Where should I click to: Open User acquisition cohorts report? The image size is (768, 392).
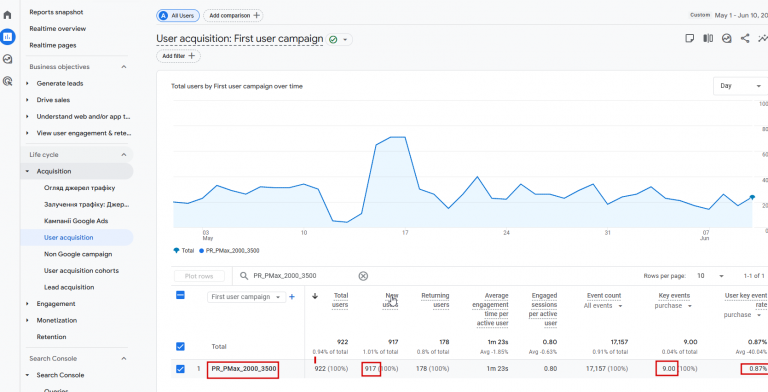[x=81, y=271]
